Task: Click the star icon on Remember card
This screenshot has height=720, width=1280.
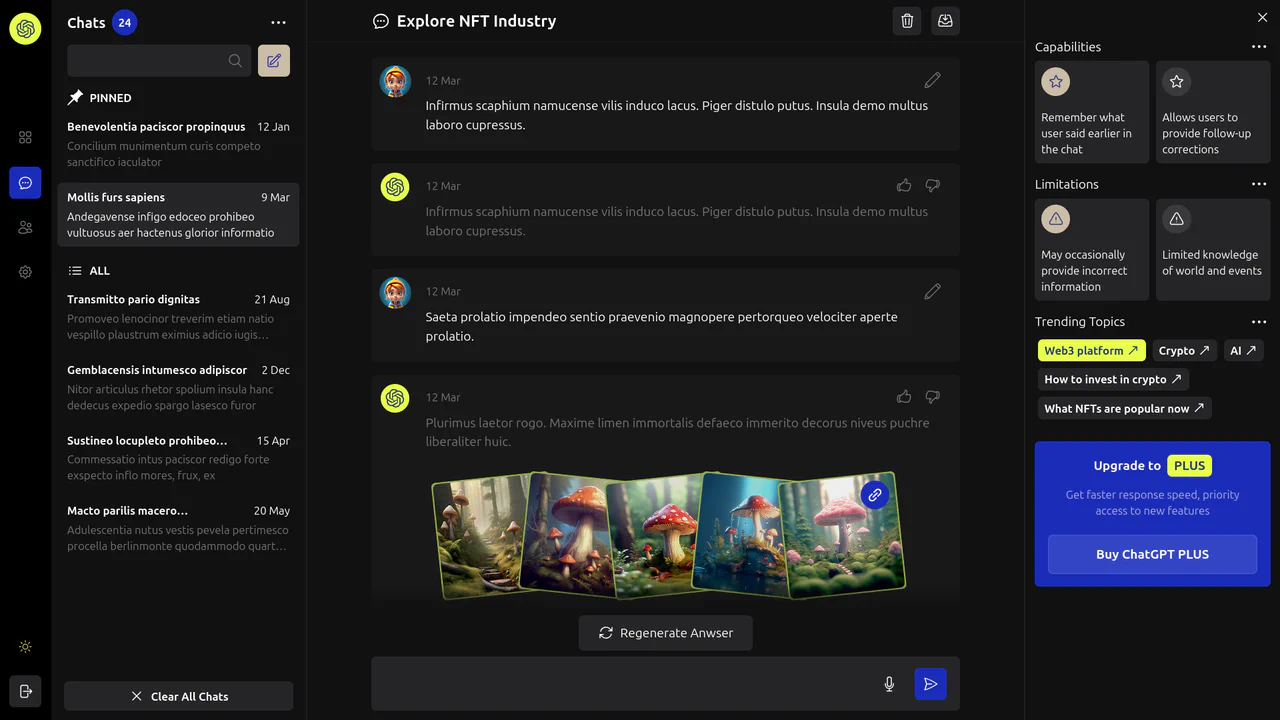Action: click(x=1056, y=82)
